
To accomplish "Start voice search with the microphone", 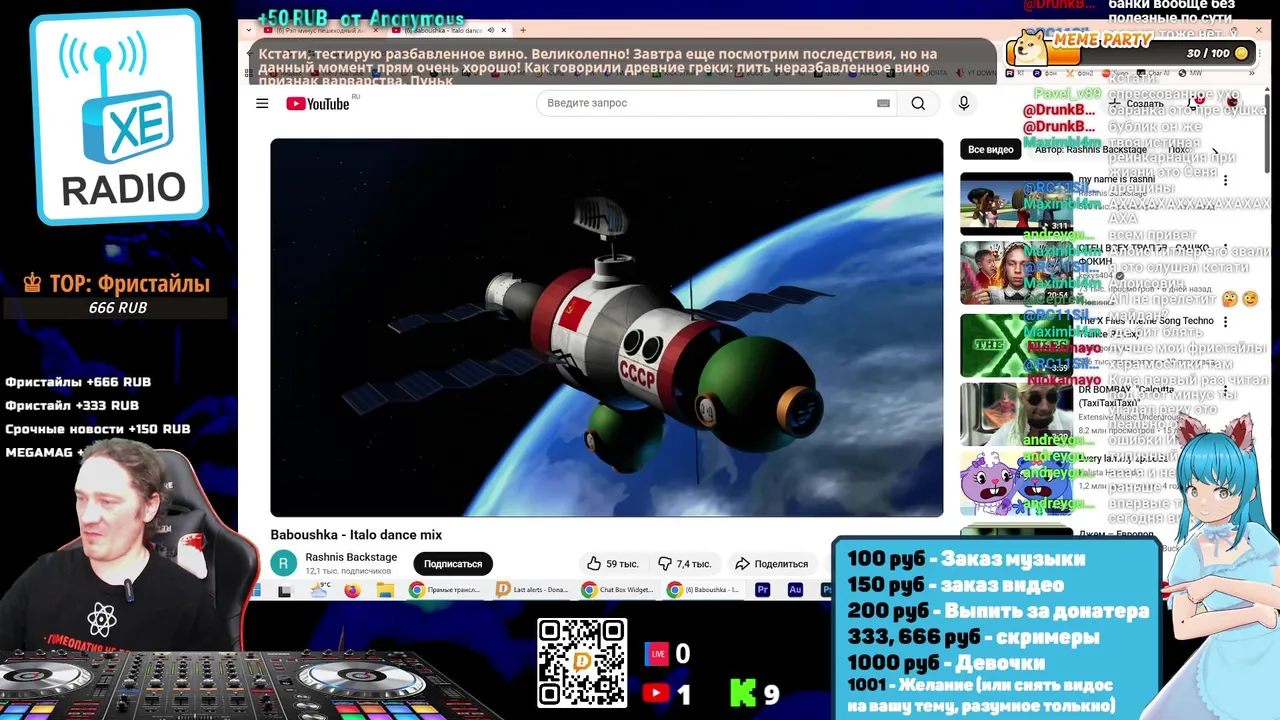I will tap(964, 103).
